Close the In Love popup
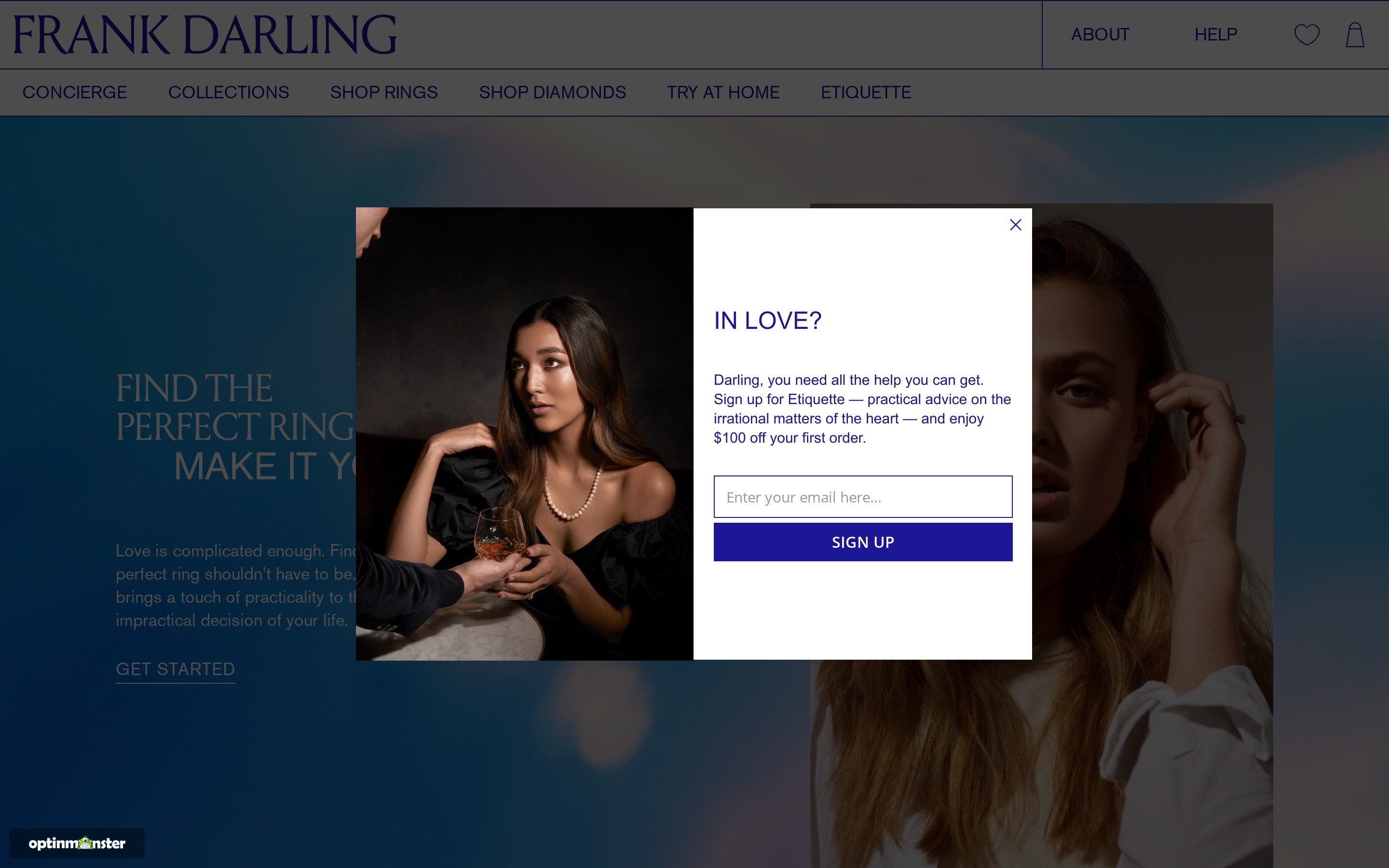This screenshot has height=868, width=1389. [1015, 225]
